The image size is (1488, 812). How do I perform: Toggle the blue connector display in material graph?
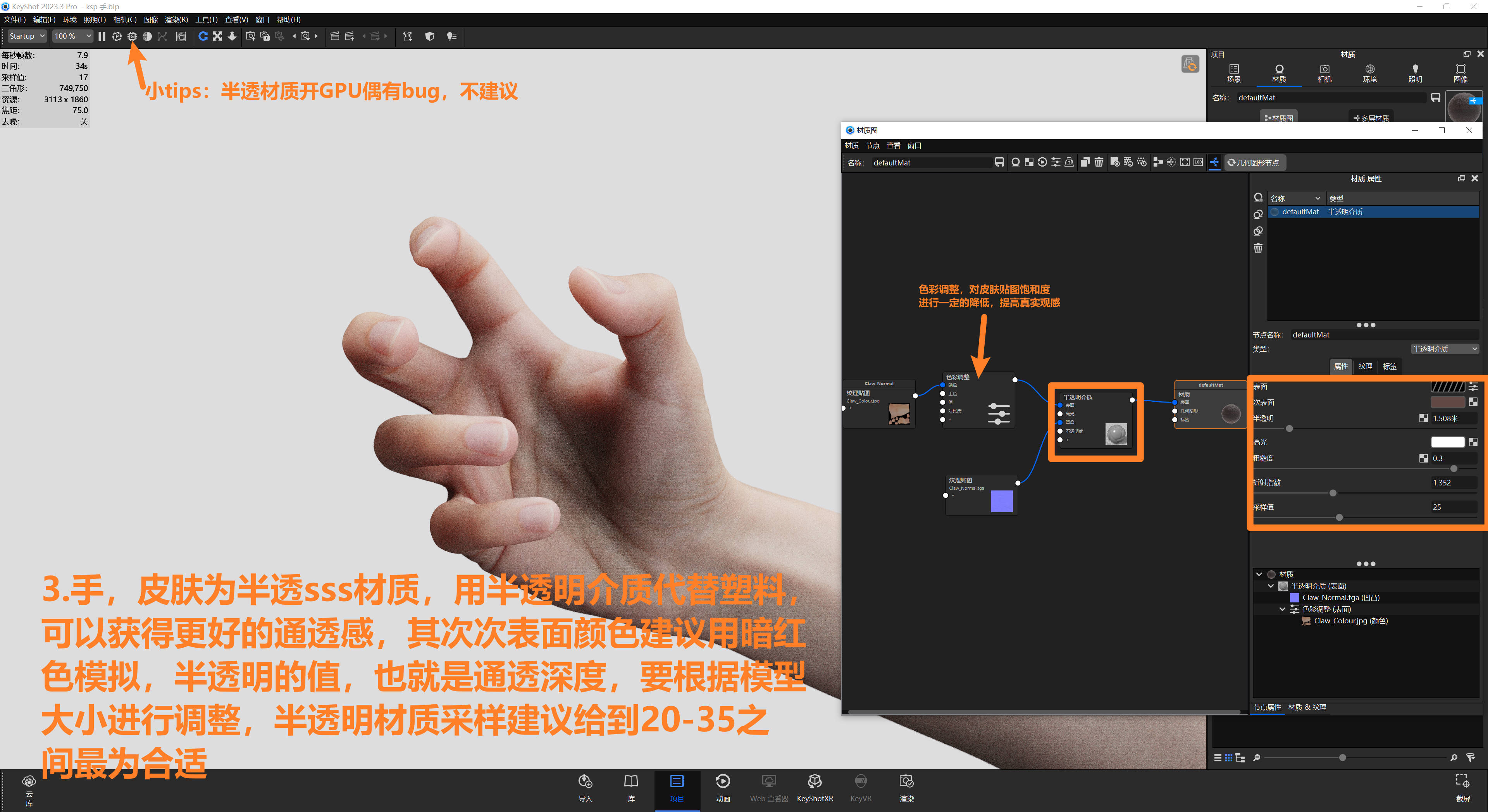[1215, 162]
